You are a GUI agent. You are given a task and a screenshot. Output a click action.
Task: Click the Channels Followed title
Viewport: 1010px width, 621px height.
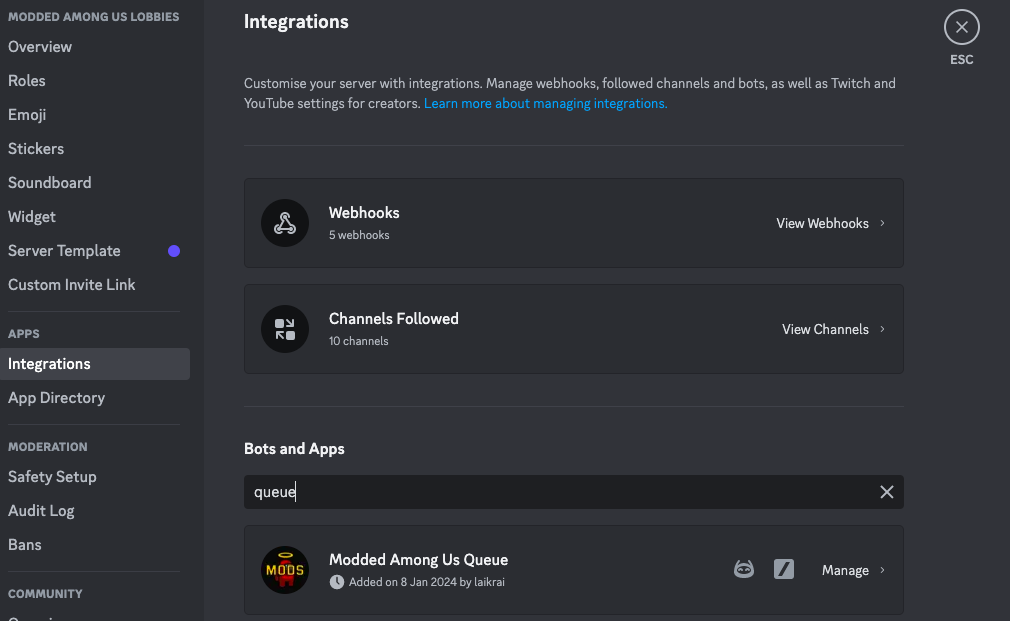coord(394,319)
